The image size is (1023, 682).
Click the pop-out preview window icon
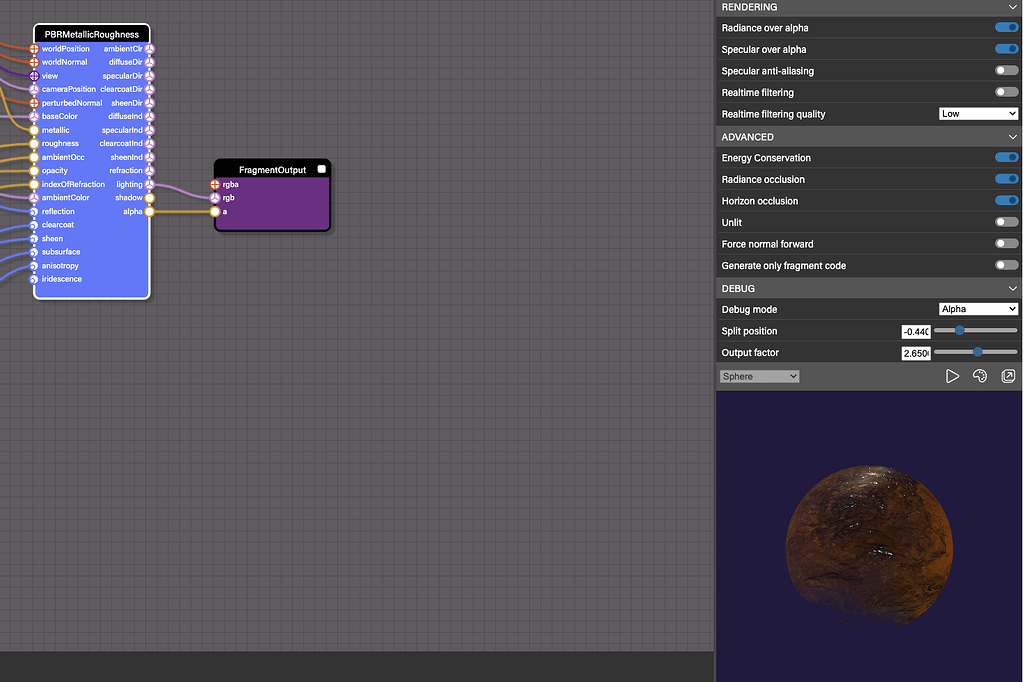[x=1008, y=376]
